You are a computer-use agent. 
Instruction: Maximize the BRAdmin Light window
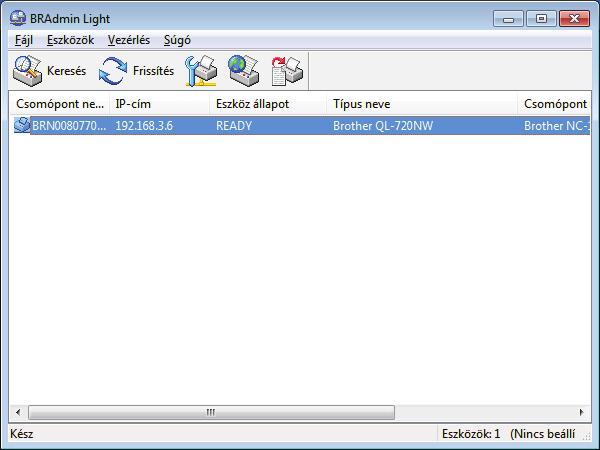[x=541, y=18]
